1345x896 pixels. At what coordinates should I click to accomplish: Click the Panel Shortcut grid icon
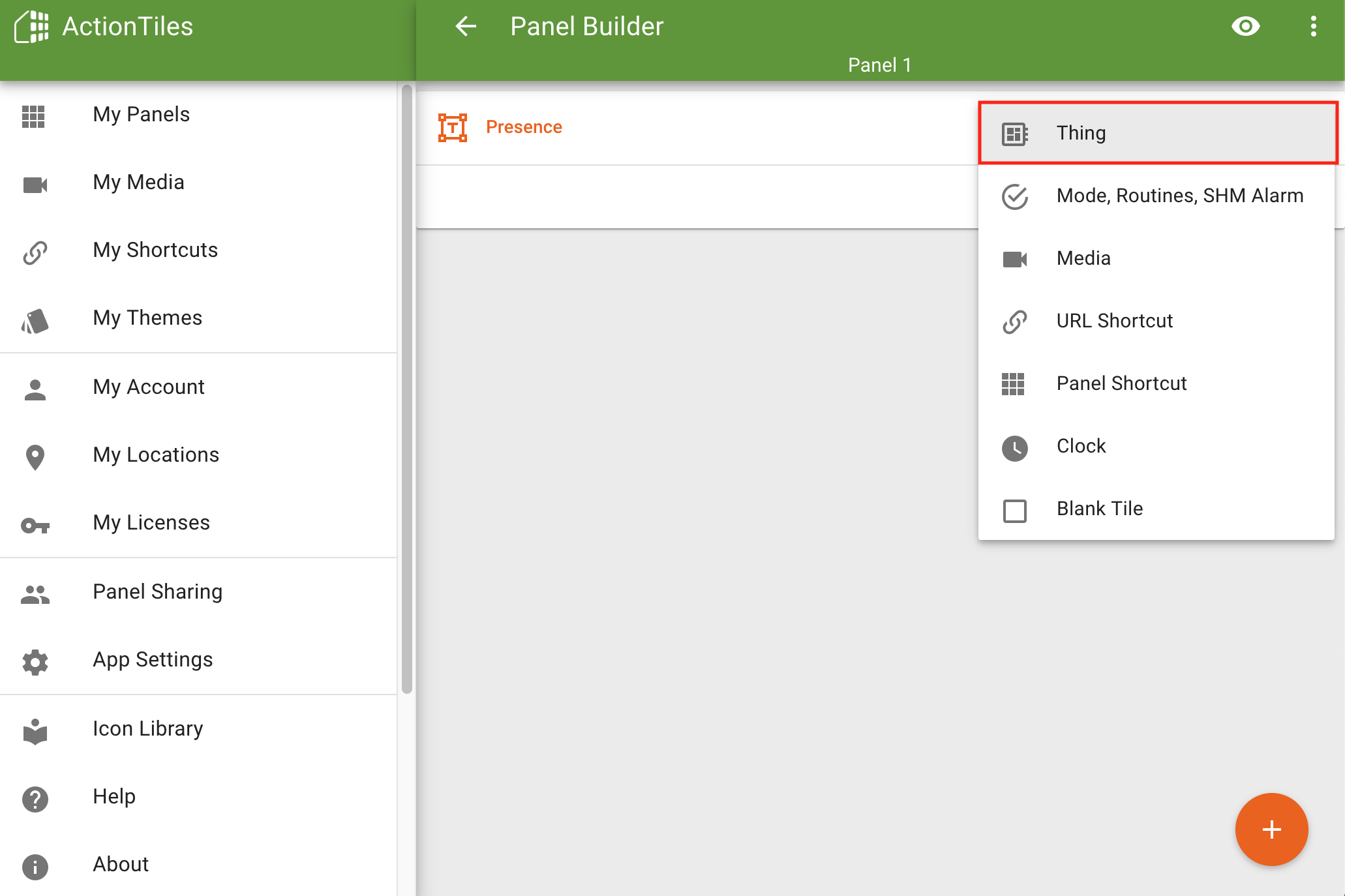click(1013, 384)
